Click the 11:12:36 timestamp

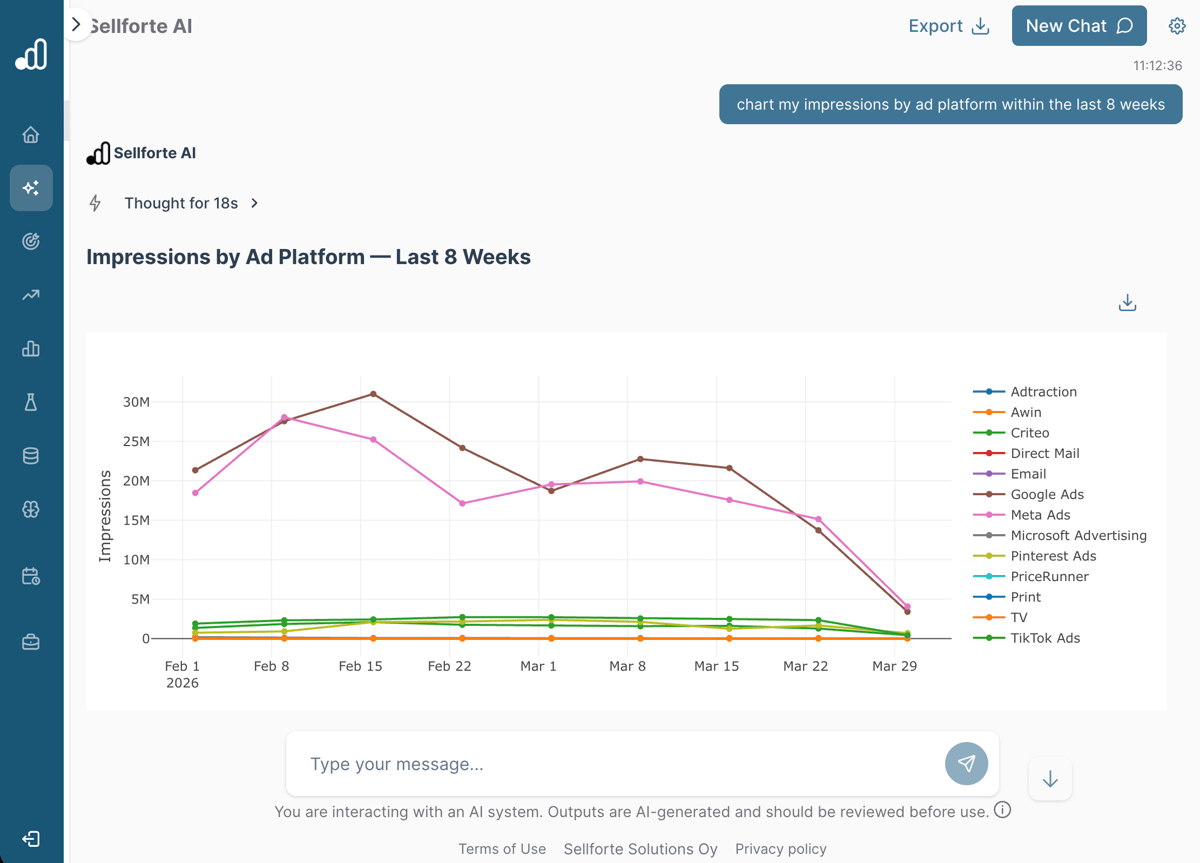click(x=1157, y=66)
